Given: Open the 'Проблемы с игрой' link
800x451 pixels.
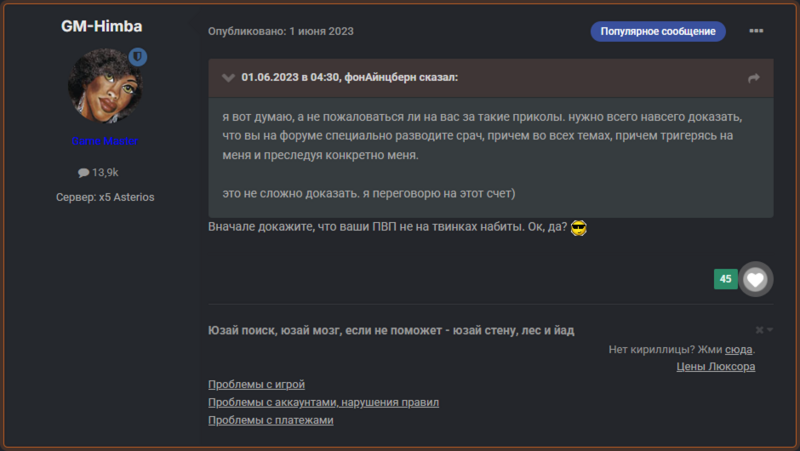Looking at the screenshot, I should click(x=256, y=385).
